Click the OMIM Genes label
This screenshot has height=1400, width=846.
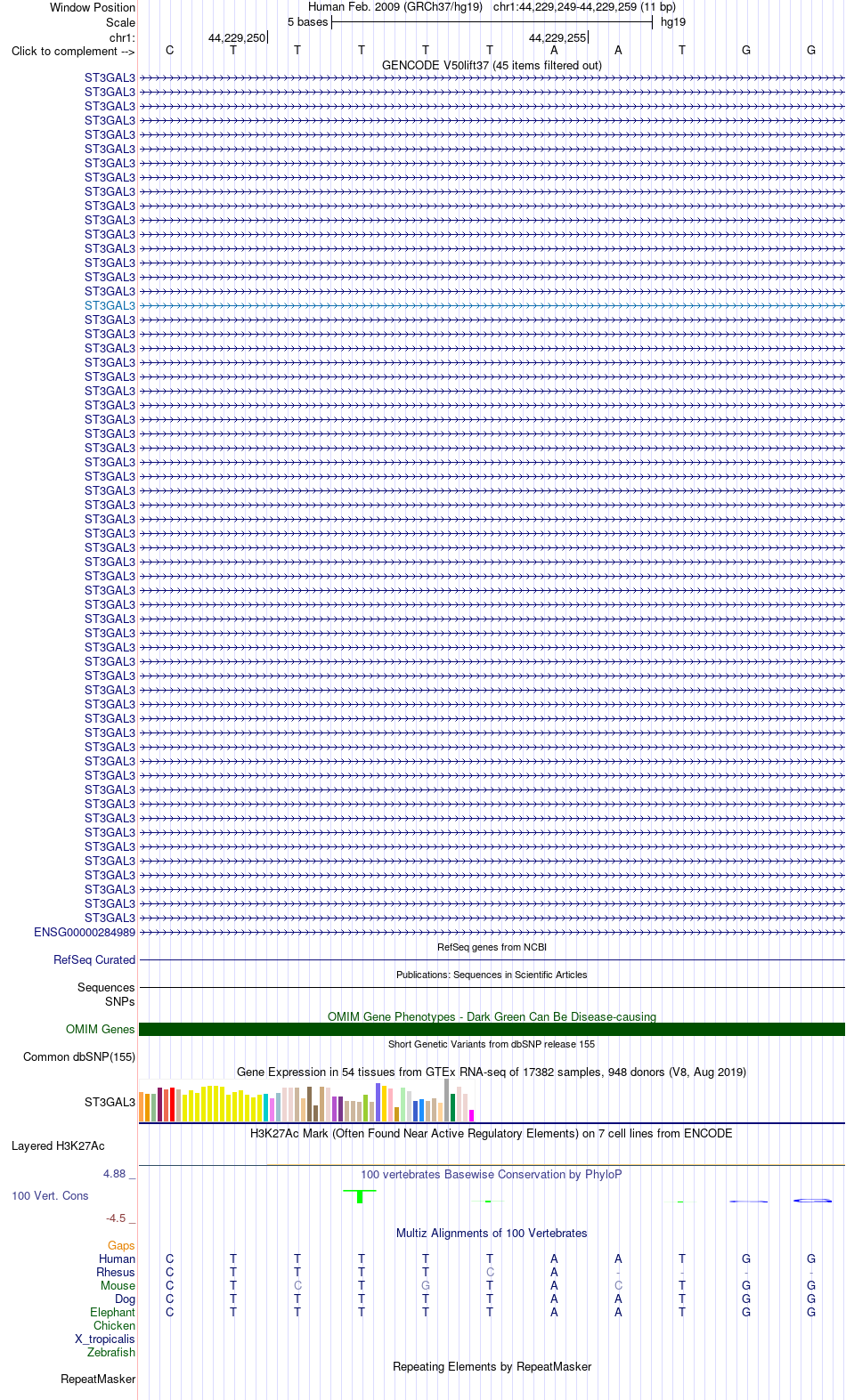tap(101, 1029)
